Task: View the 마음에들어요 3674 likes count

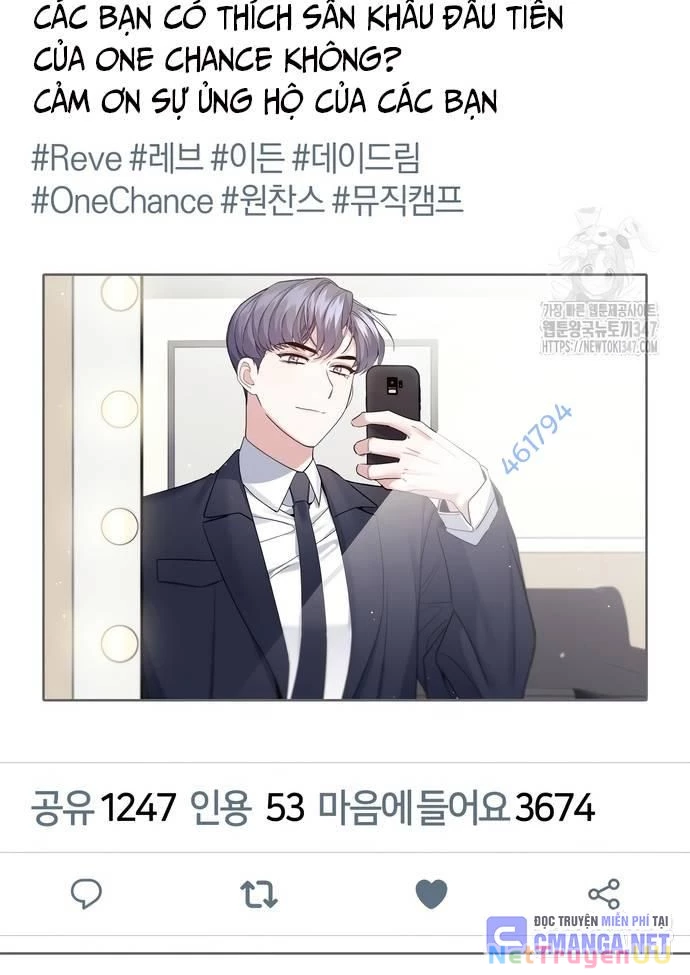Action: (x=457, y=808)
